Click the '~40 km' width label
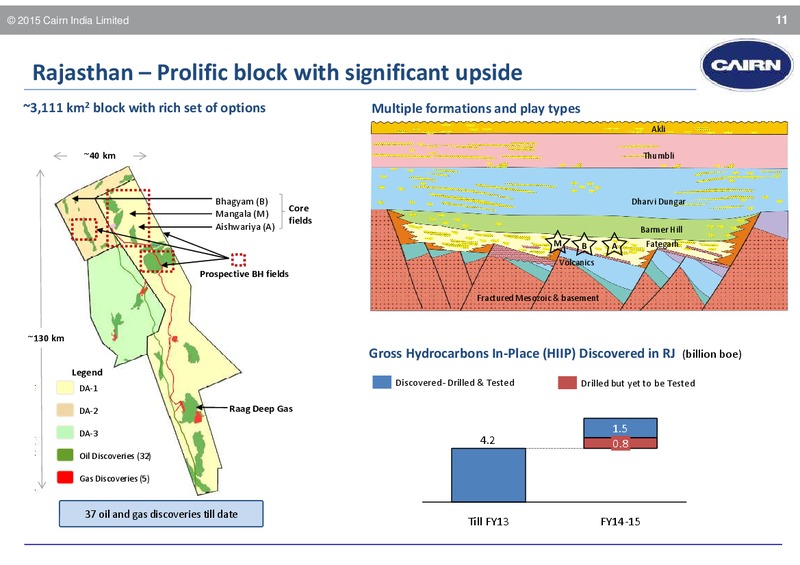The image size is (800, 565). point(99,156)
